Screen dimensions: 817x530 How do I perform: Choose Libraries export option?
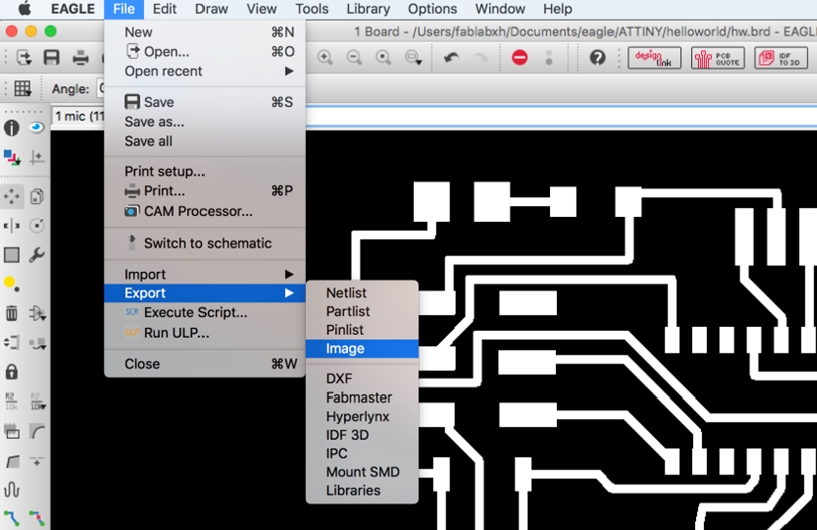point(362,490)
